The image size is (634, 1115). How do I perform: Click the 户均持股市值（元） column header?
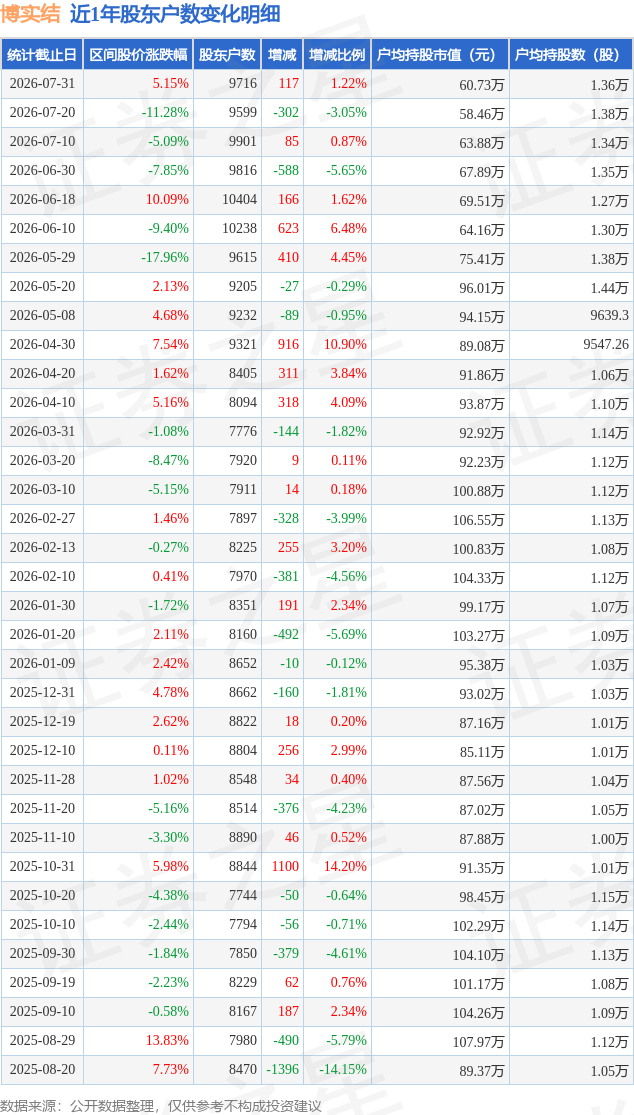click(440, 55)
